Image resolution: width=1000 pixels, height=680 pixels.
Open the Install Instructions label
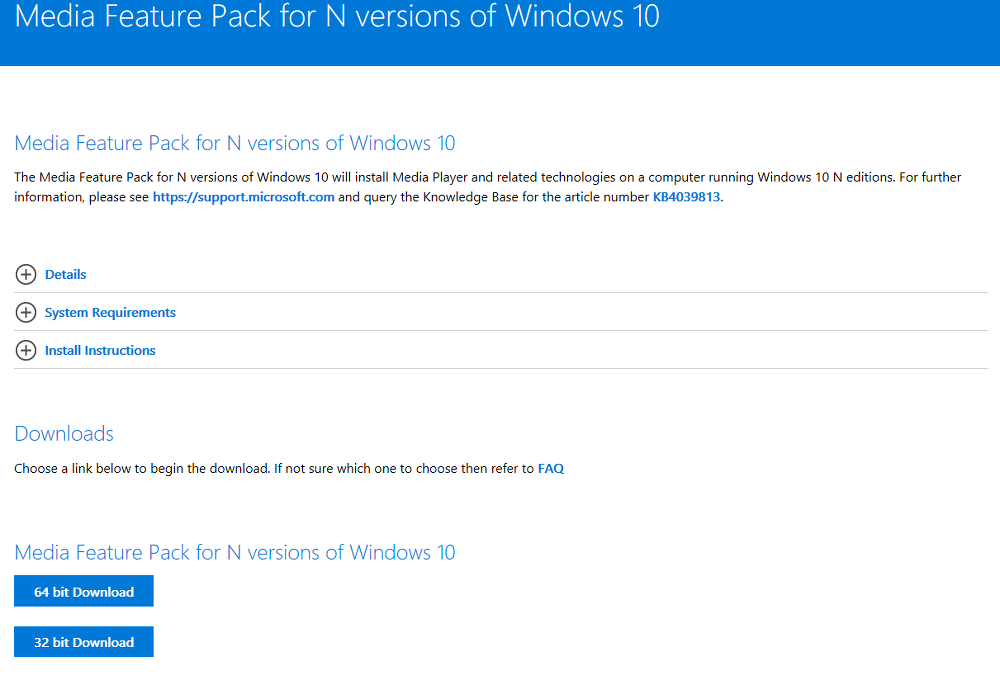100,350
